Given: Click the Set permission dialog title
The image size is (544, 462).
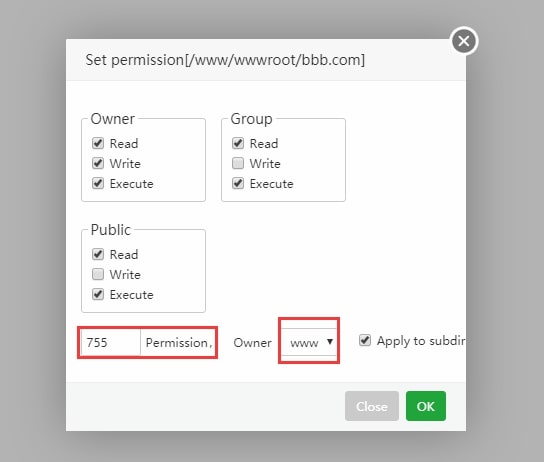Looking at the screenshot, I should click(x=225, y=60).
